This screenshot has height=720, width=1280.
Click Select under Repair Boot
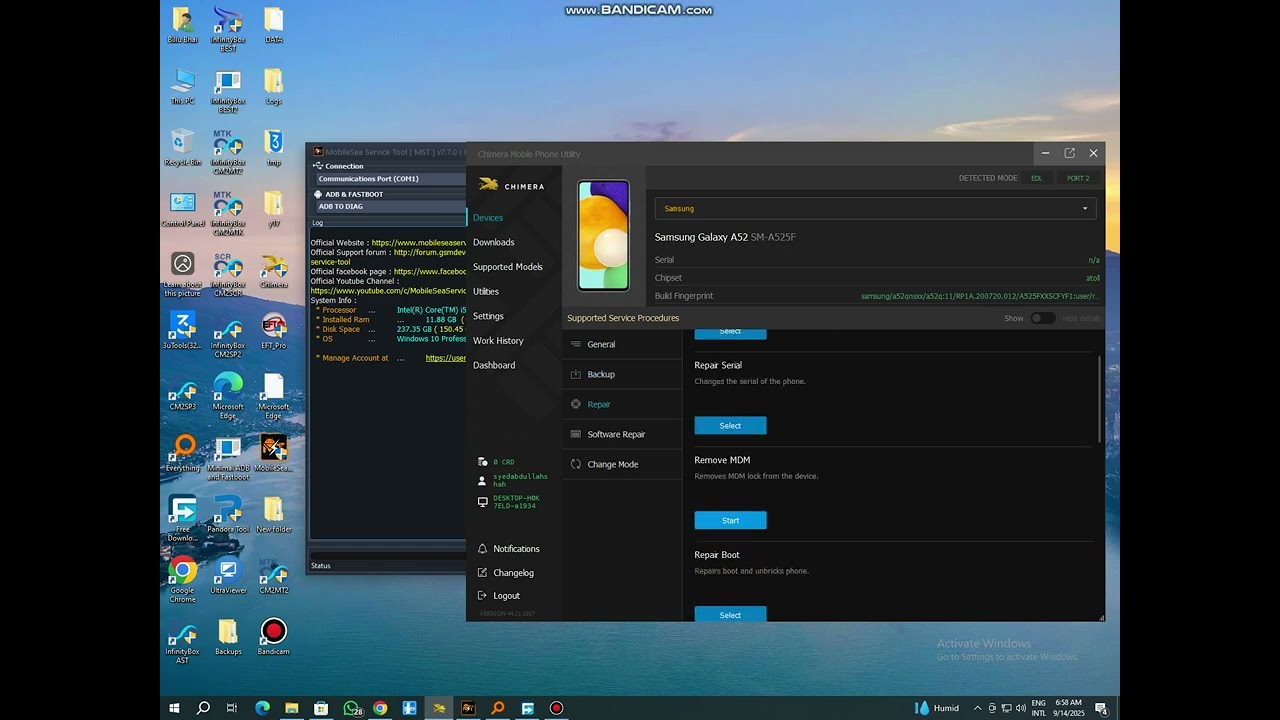[730, 614]
